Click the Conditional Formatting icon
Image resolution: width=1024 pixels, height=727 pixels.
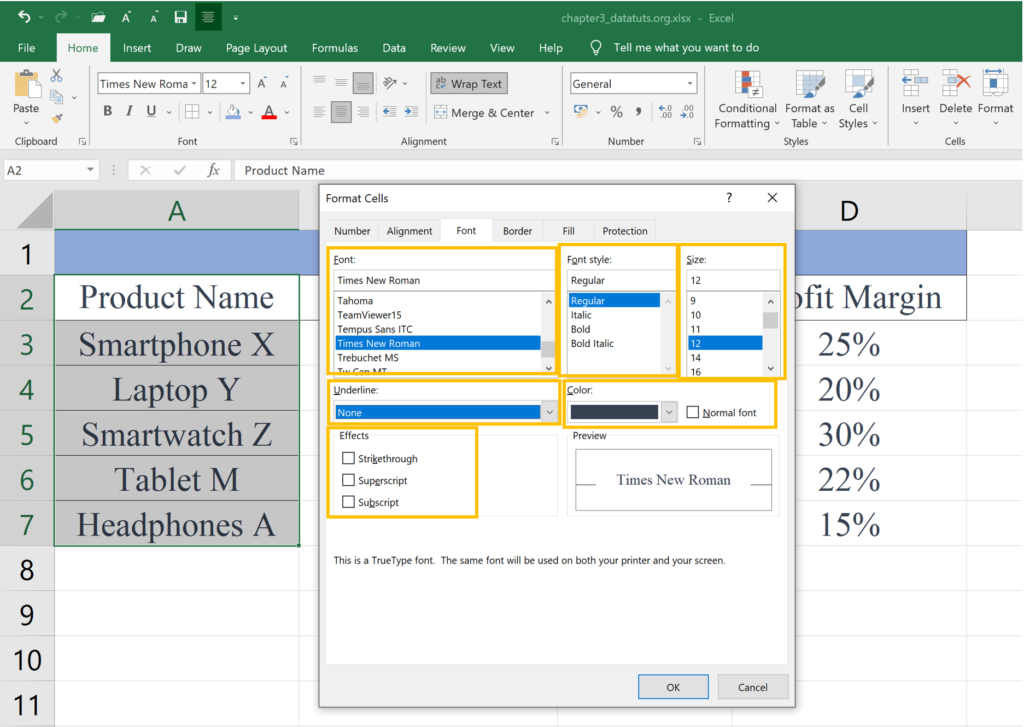[747, 85]
